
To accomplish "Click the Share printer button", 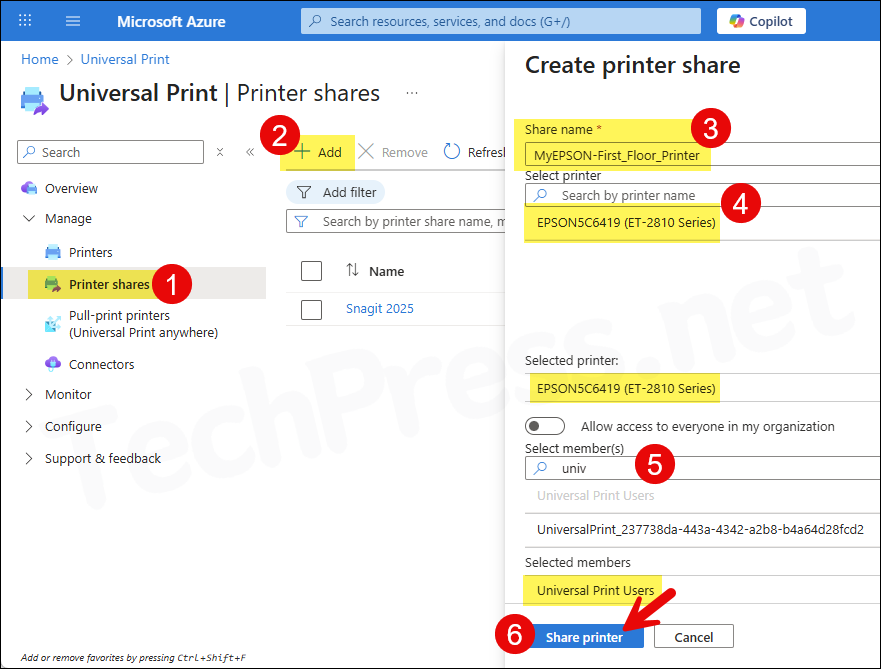I will pyautogui.click(x=584, y=637).
